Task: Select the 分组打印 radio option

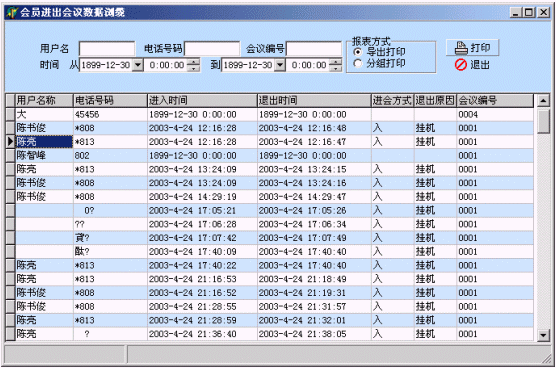Action: coord(358,63)
